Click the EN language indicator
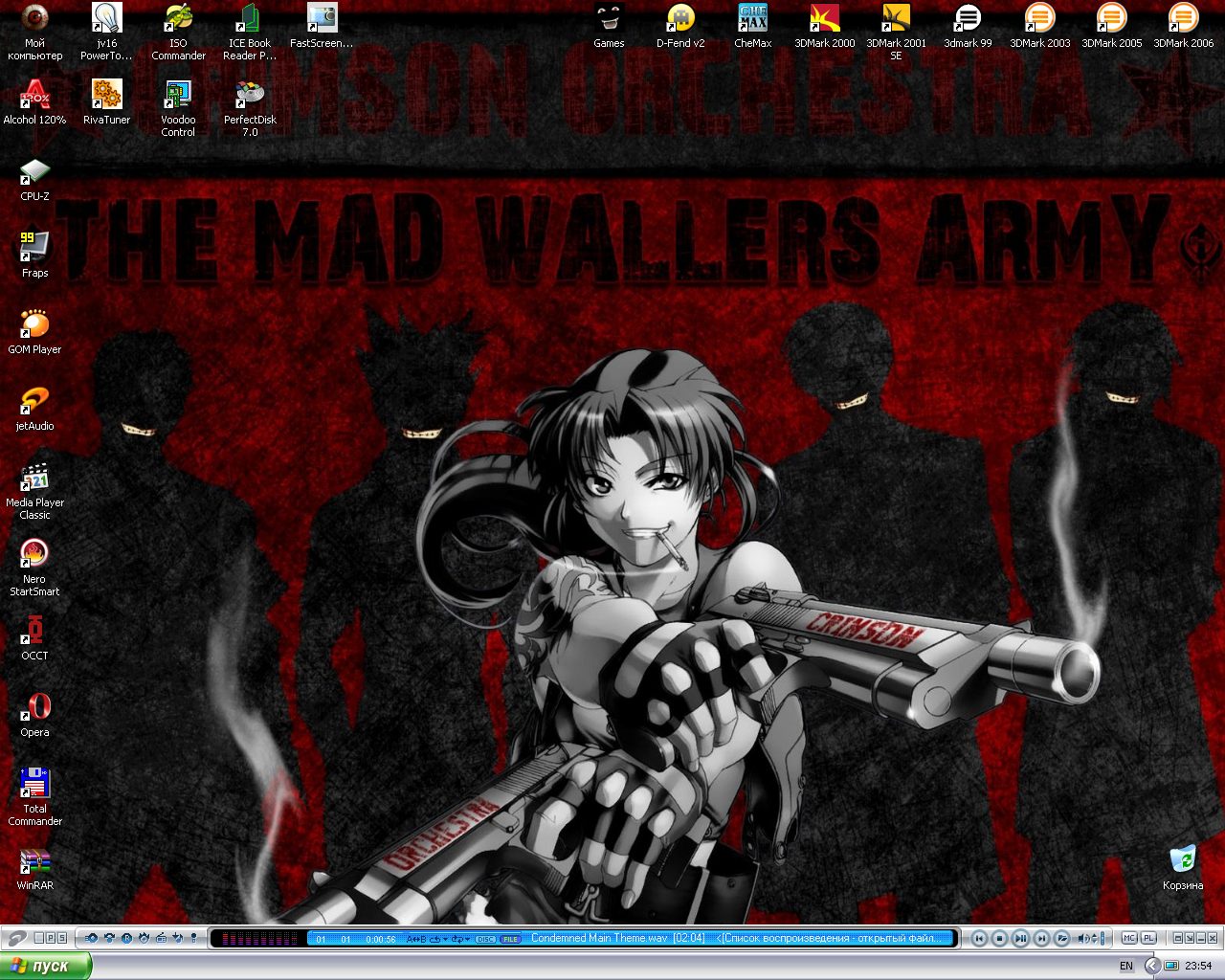Screen dimensions: 1225x980 pyautogui.click(x=1126, y=966)
